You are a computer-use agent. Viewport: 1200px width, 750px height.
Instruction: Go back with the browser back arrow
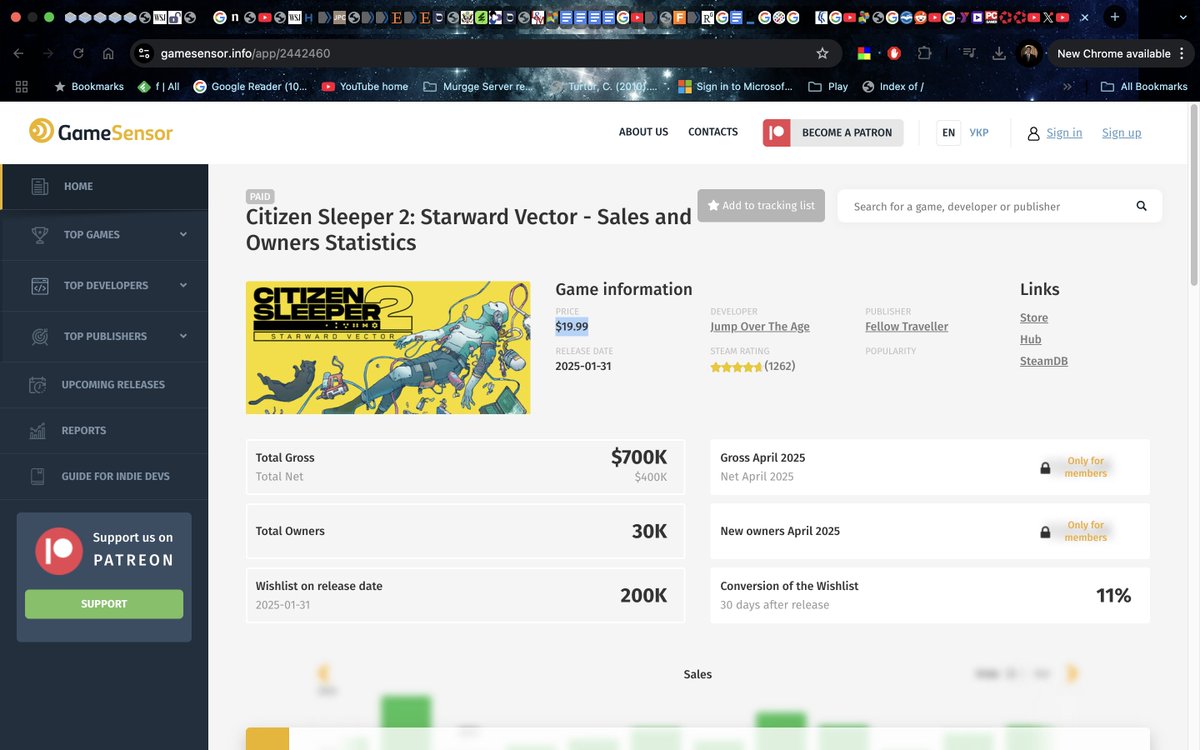[20, 53]
